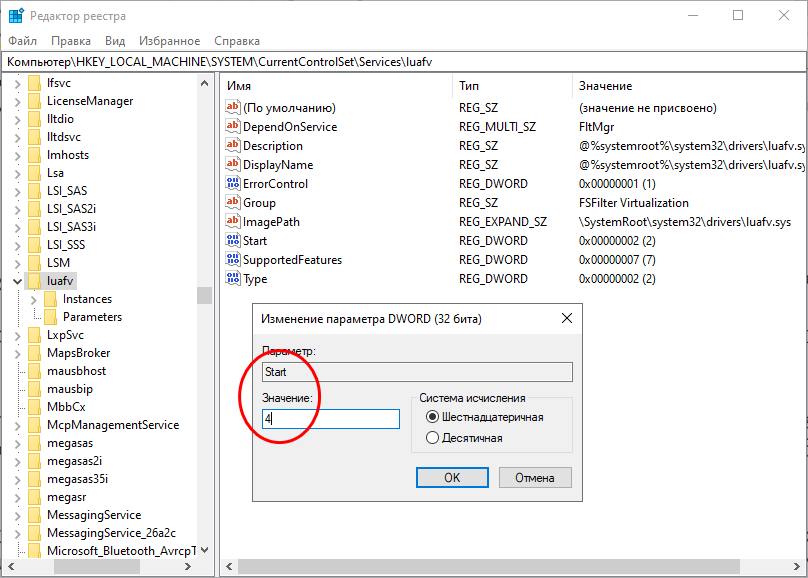
Task: Click the Тип column header
Action: point(513,86)
